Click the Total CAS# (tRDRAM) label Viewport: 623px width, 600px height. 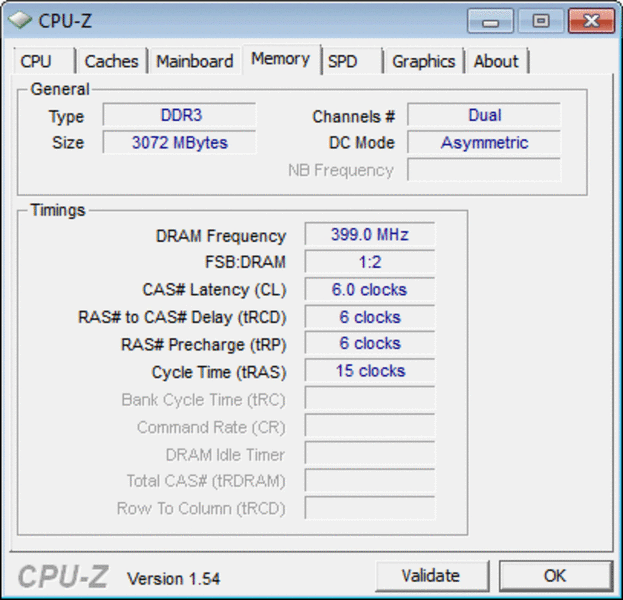[x=206, y=481]
